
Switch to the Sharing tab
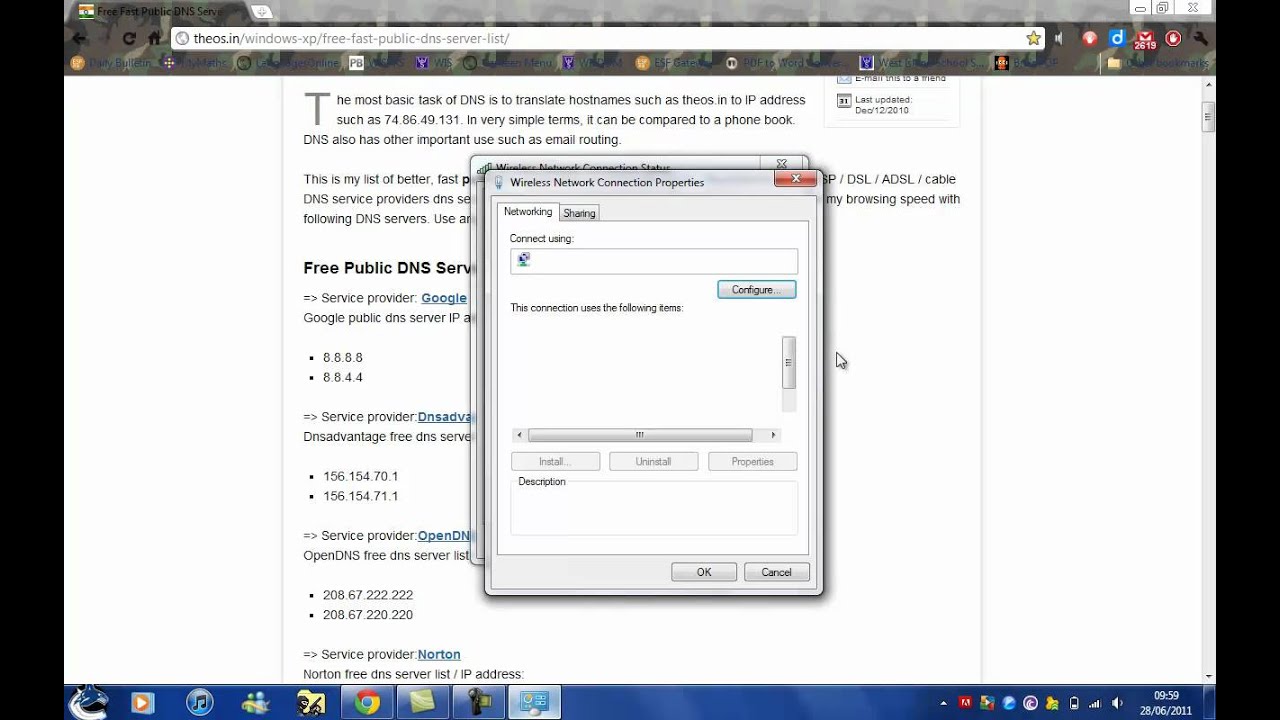point(579,213)
